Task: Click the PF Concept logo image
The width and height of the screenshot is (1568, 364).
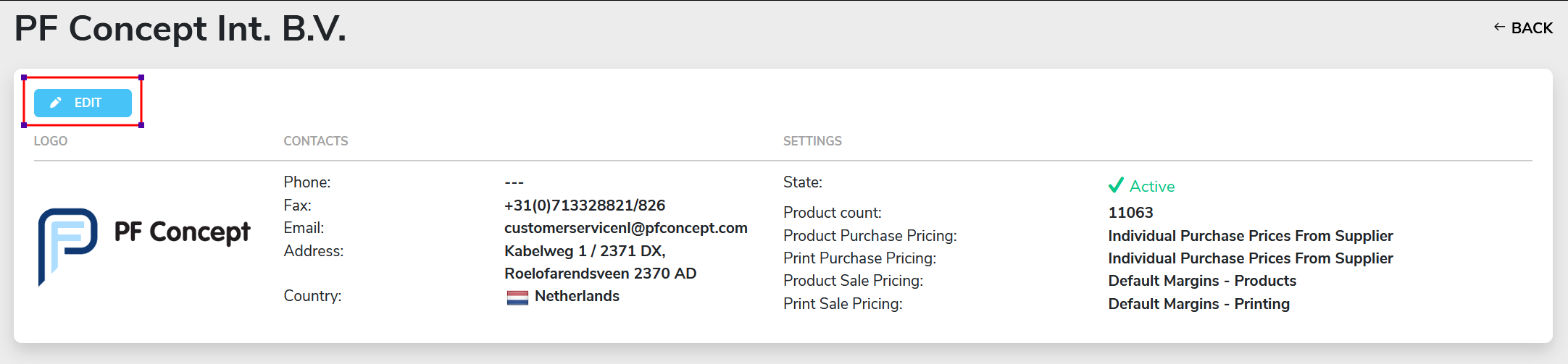Action: 143,247
